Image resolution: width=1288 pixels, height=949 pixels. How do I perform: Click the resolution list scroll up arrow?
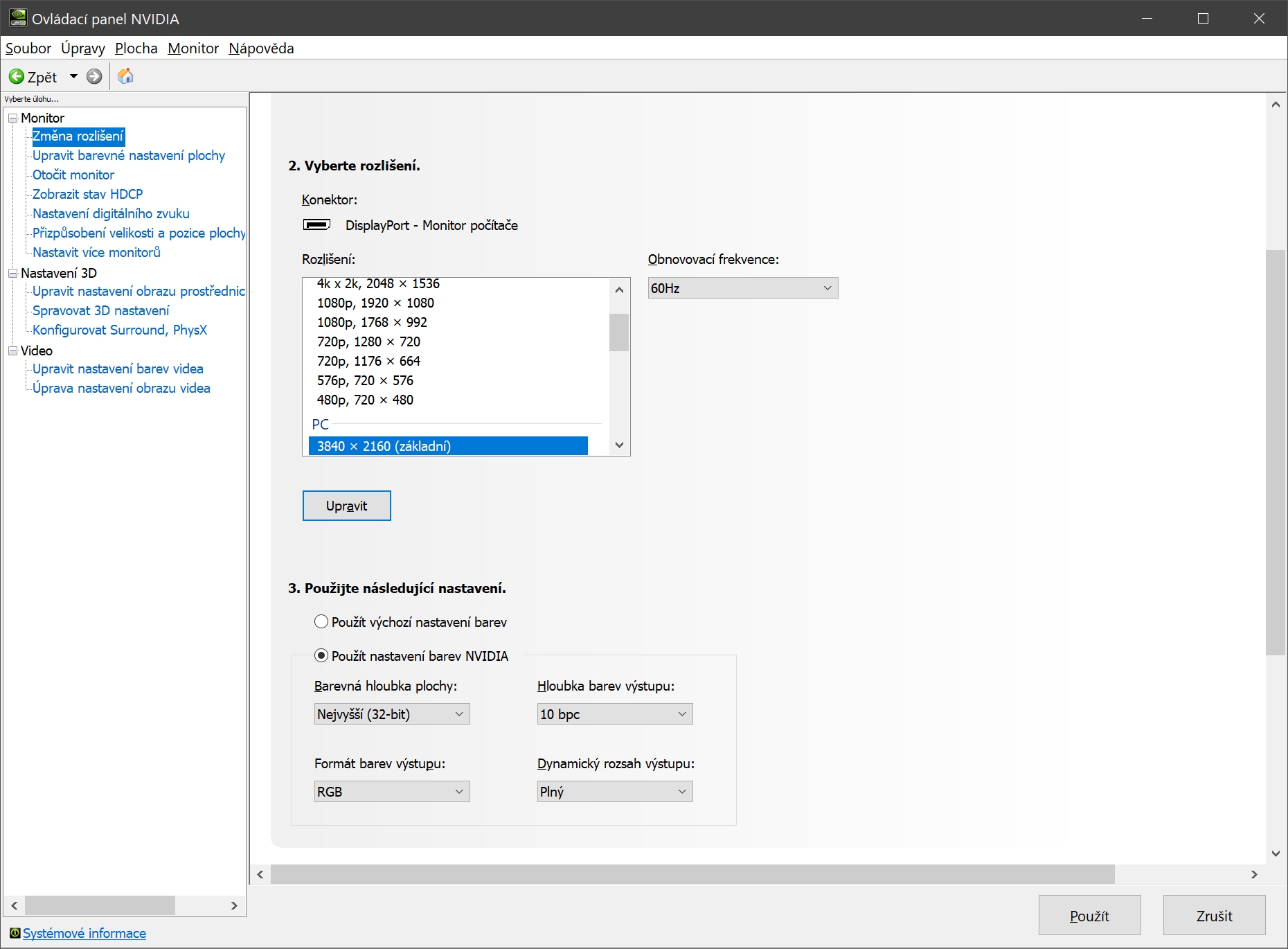(619, 290)
